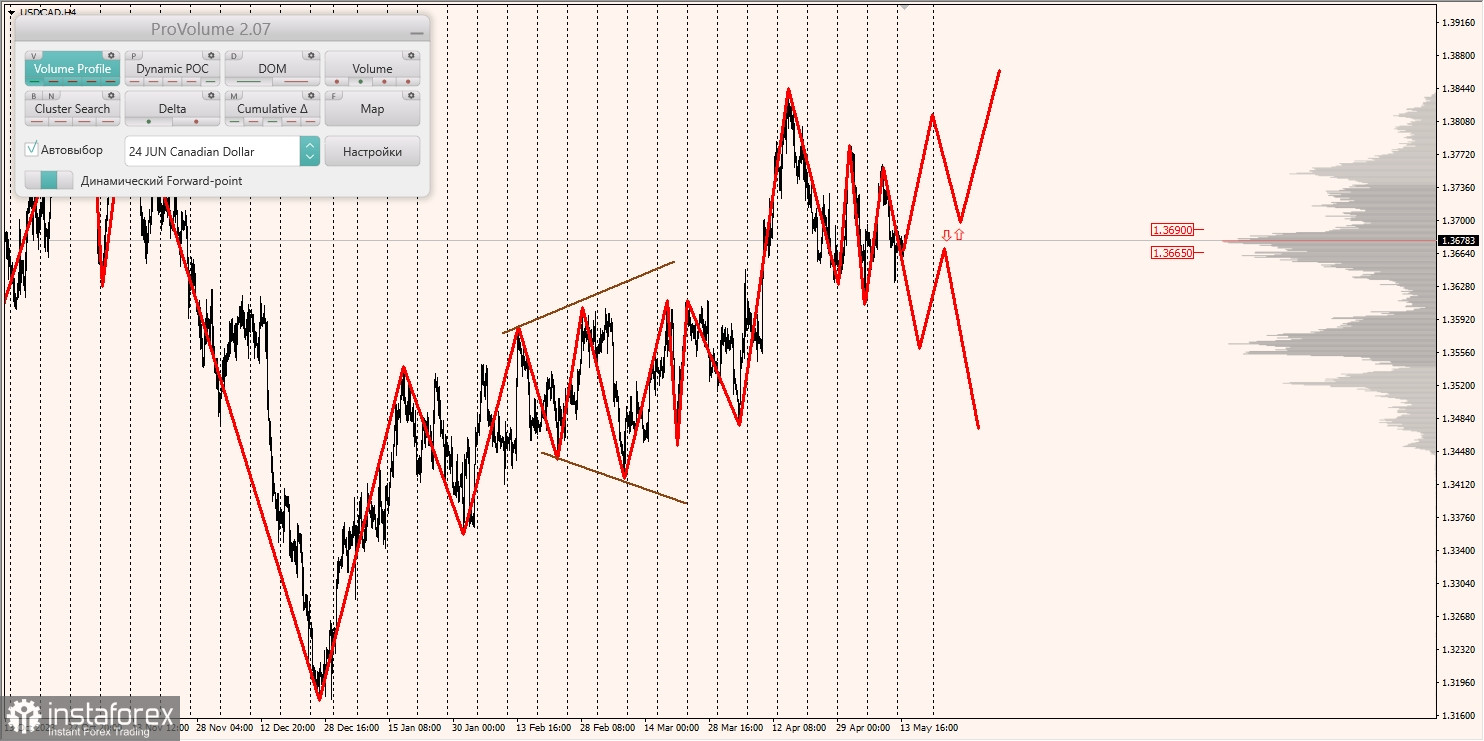The height and width of the screenshot is (741, 1484).
Task: Enable the Delta mode
Action: pos(172,108)
